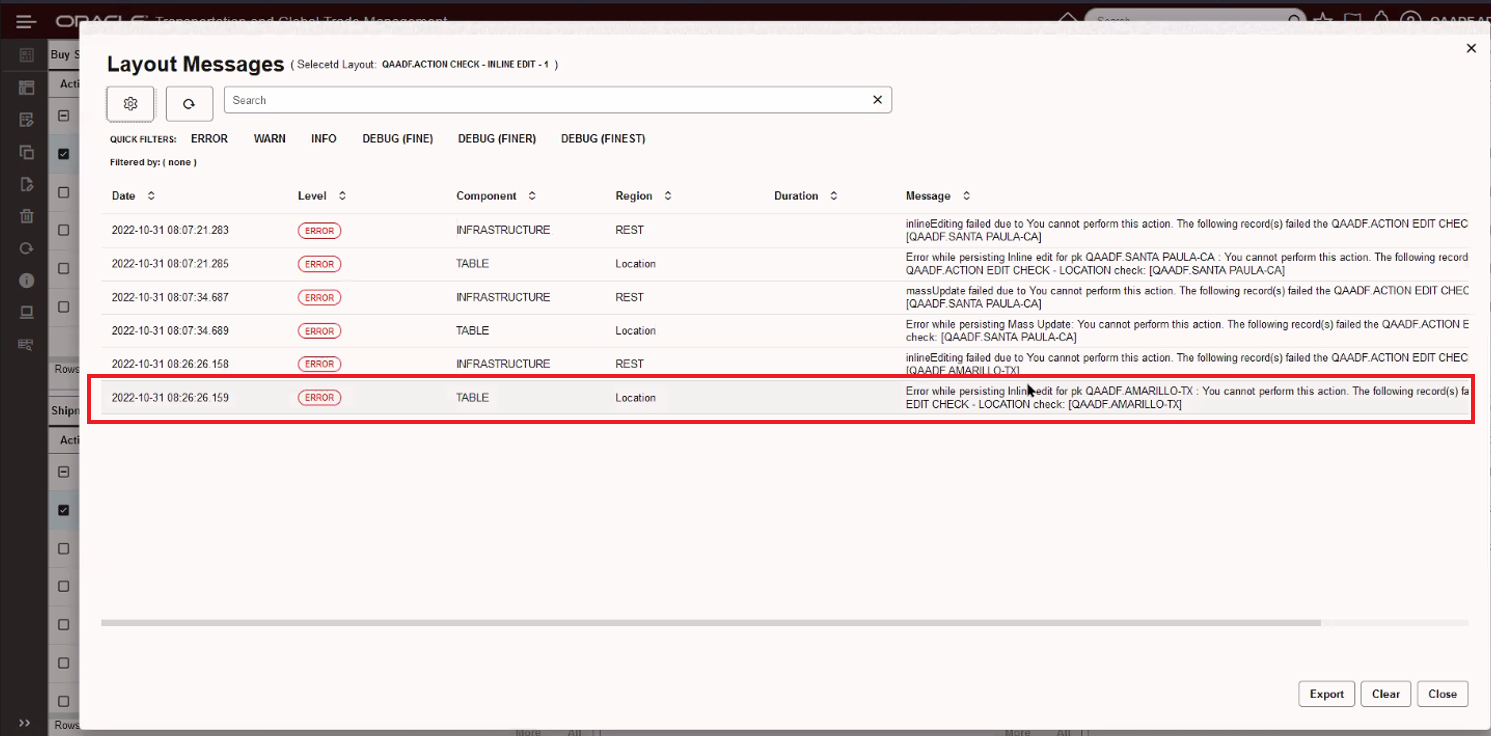Screen dimensions: 1491x736
Task: Sort by the Message column chevron
Action: [964, 196]
